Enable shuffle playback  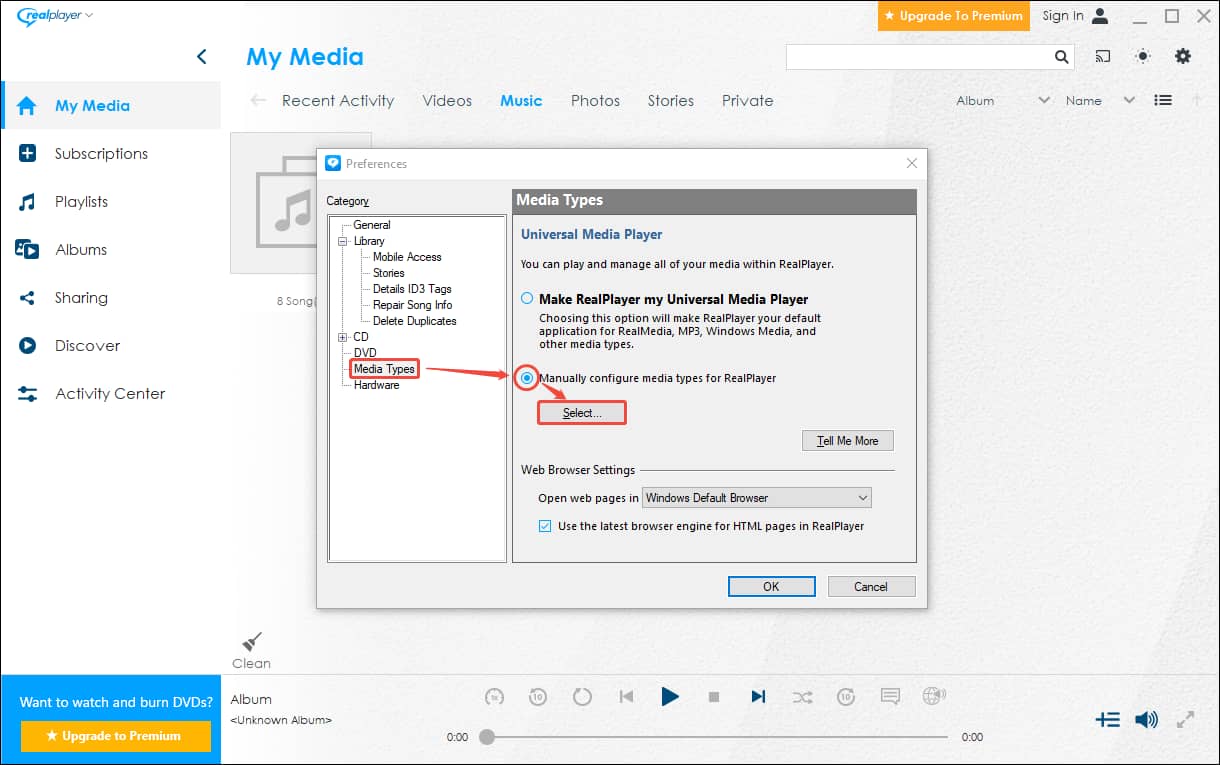802,696
